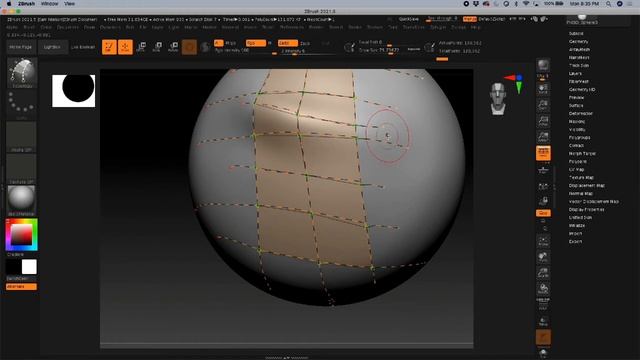The width and height of the screenshot is (640, 360).
Task: Click the Rotate view icon in right shelf
Action: point(543,289)
